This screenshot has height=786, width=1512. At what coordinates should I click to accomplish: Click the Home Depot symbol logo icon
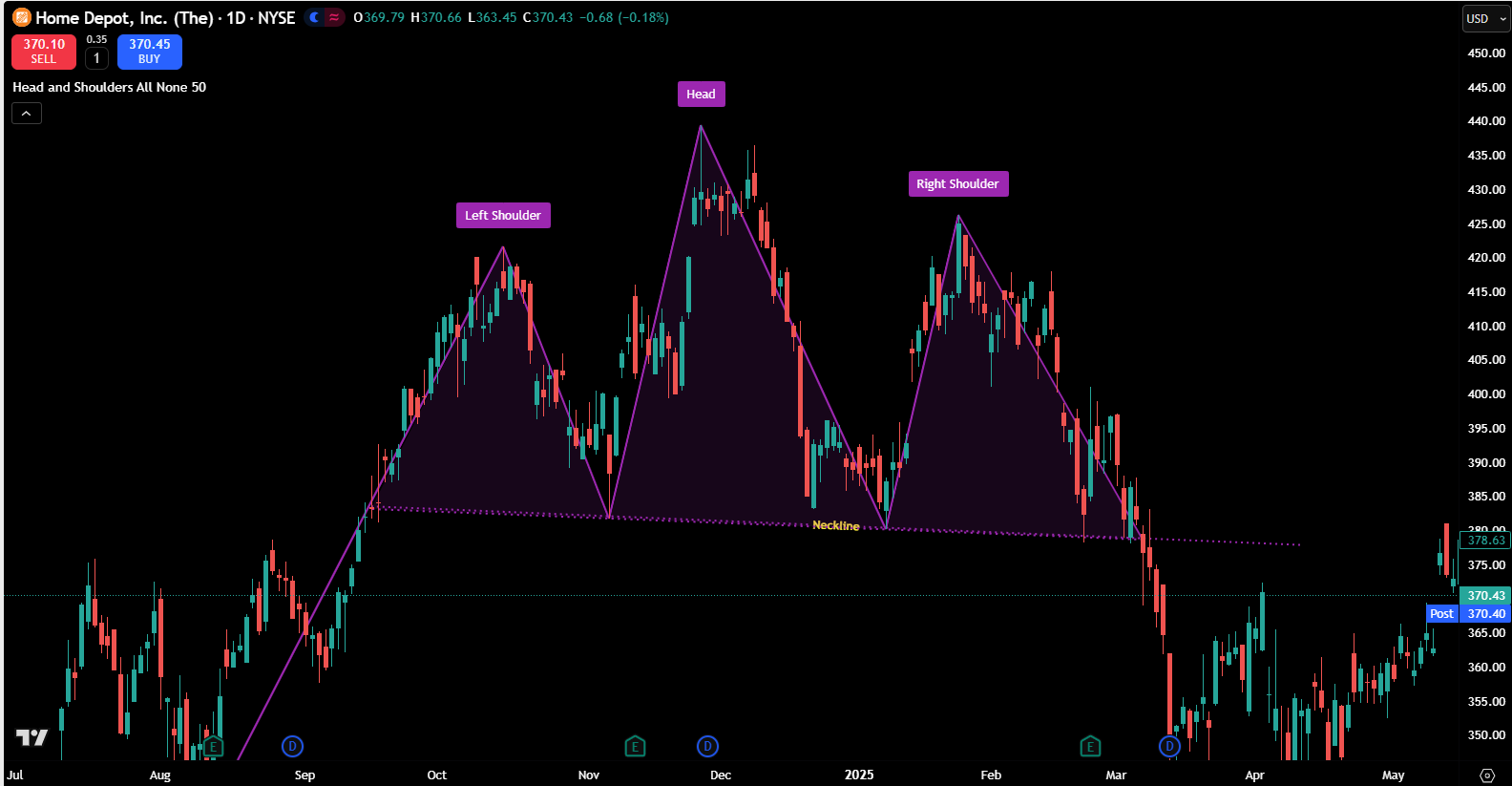tap(21, 17)
